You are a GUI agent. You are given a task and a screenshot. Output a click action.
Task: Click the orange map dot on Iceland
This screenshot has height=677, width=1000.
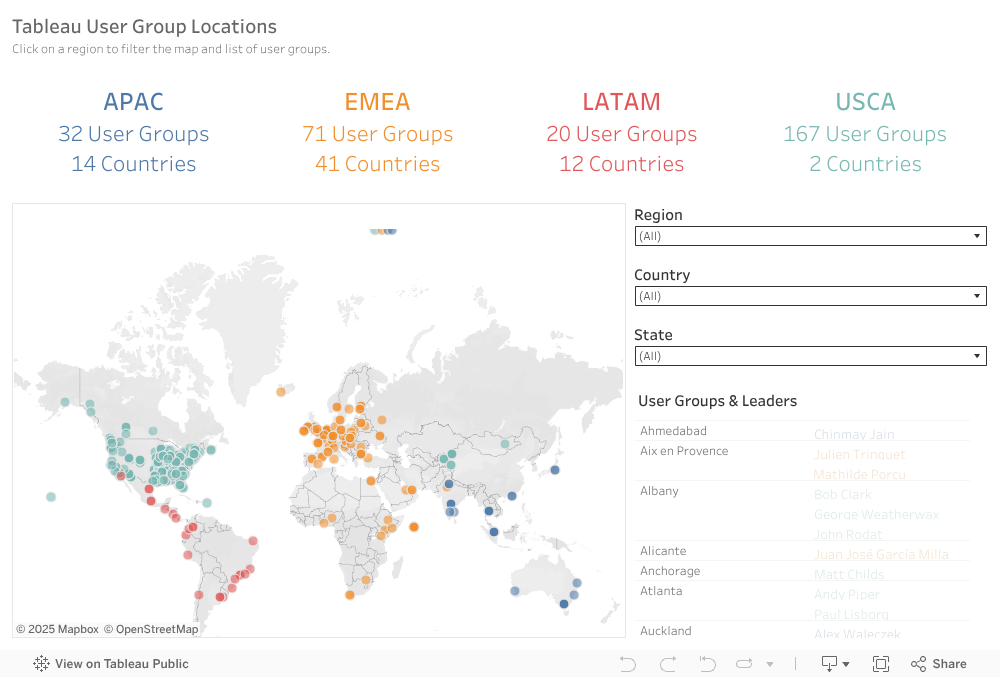pos(281,391)
